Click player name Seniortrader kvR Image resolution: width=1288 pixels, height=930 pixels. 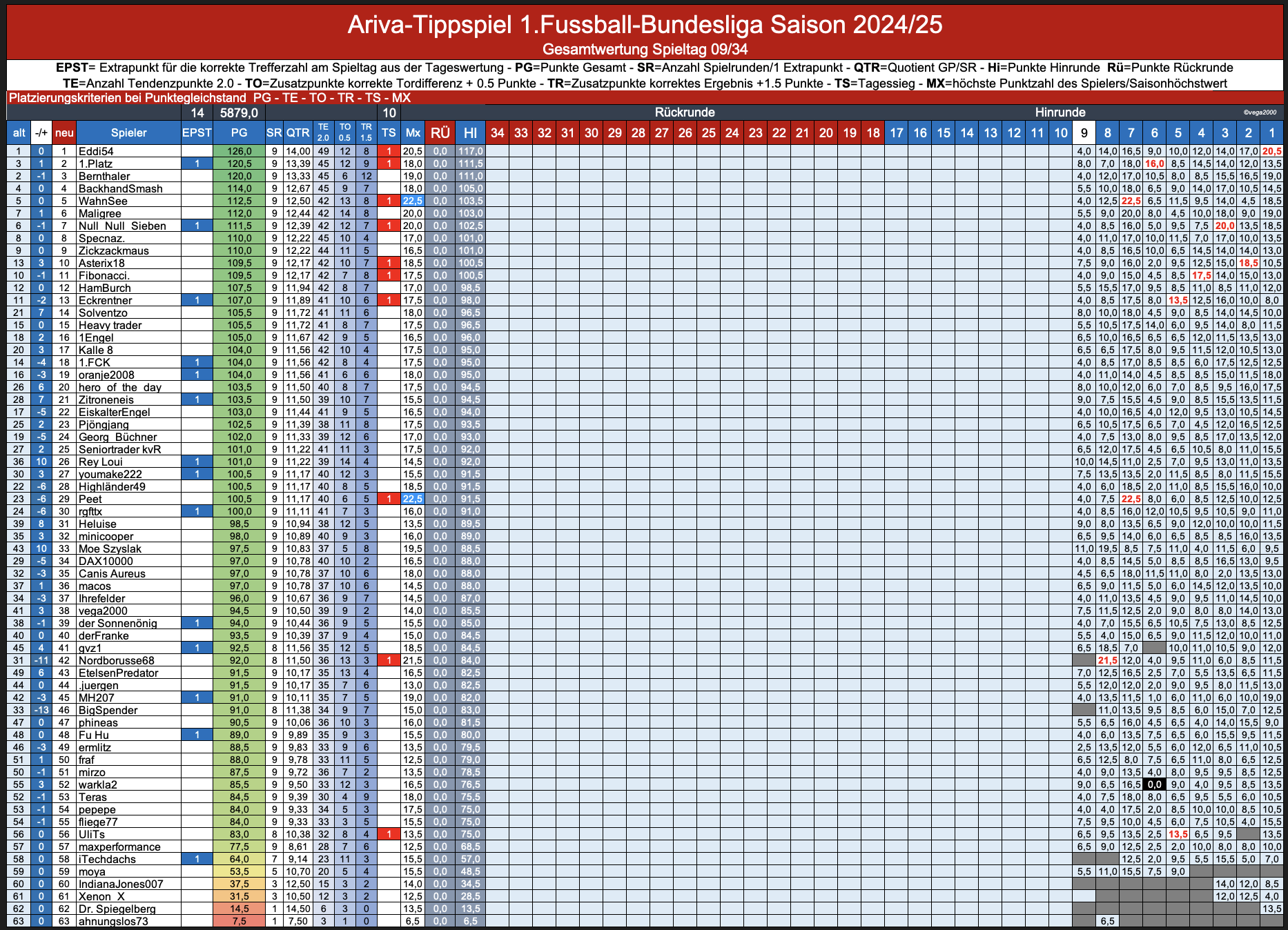coord(119,449)
